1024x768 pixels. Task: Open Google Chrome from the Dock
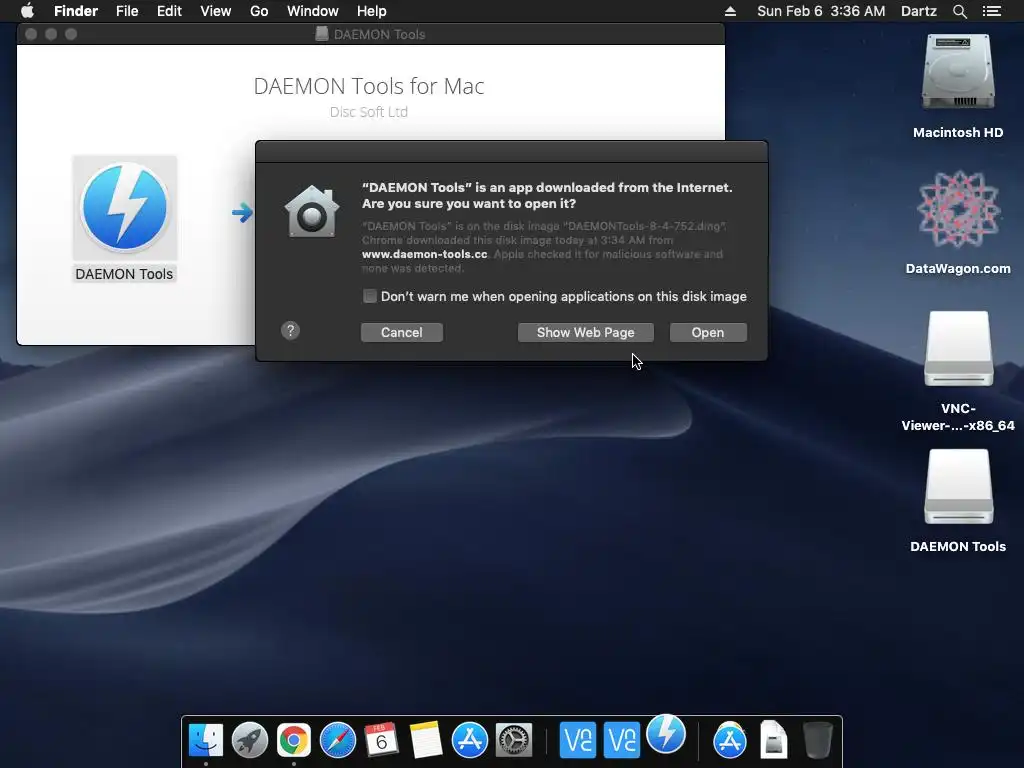point(294,740)
